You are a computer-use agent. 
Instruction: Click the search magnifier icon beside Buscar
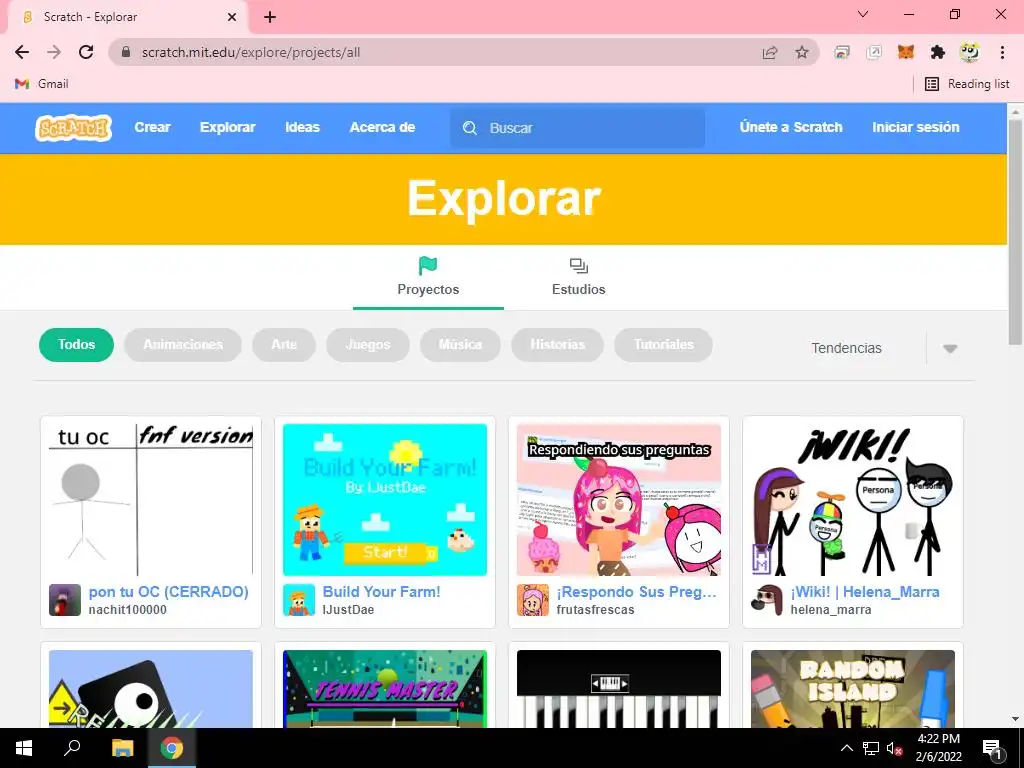(x=470, y=128)
